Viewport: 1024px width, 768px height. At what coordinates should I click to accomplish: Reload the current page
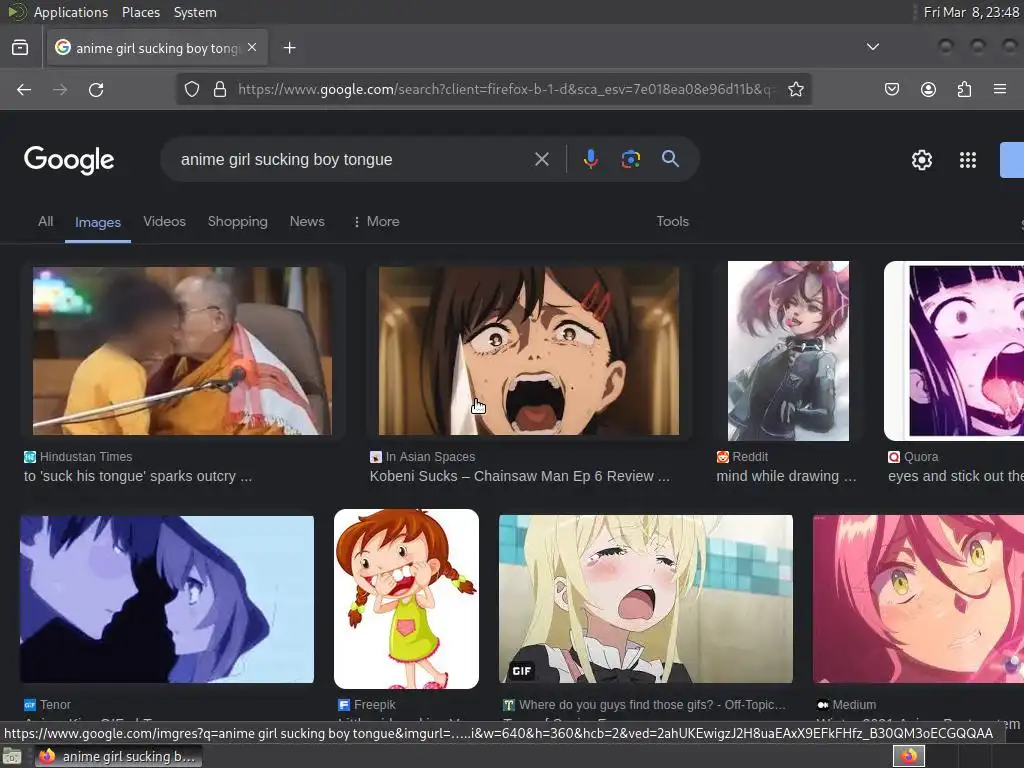click(96, 89)
